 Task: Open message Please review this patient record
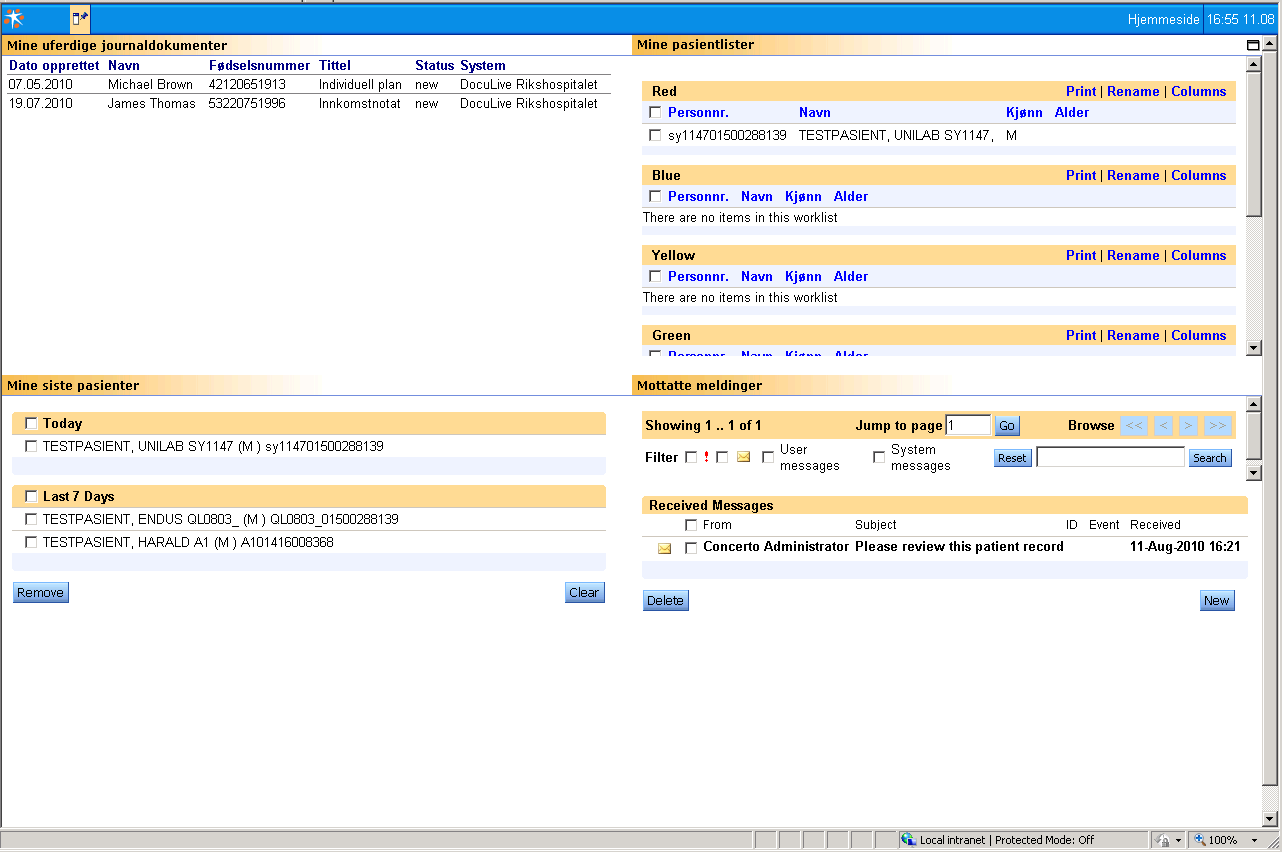click(x=959, y=547)
